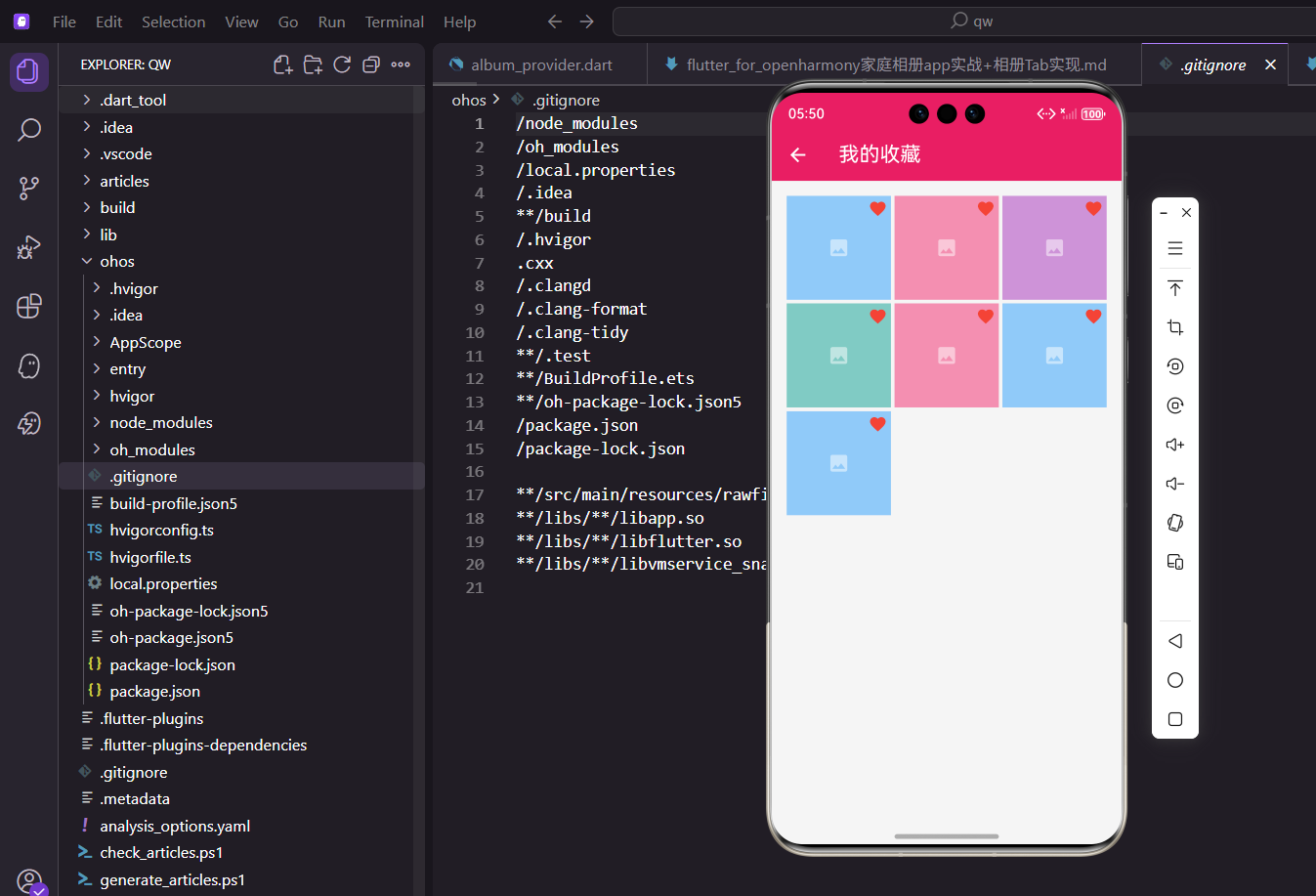Viewport: 1316px width, 896px height.
Task: Collapse the ohos folder
Action: point(241,261)
